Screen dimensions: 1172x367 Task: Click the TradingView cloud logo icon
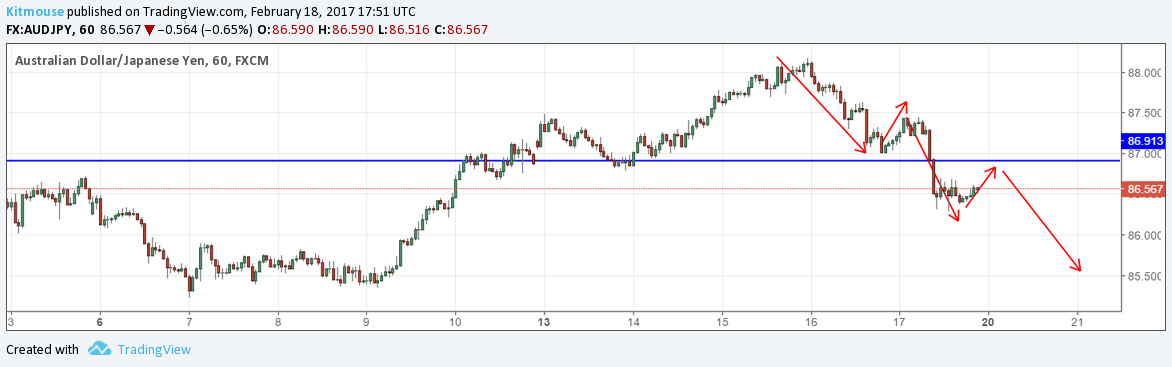[x=99, y=348]
